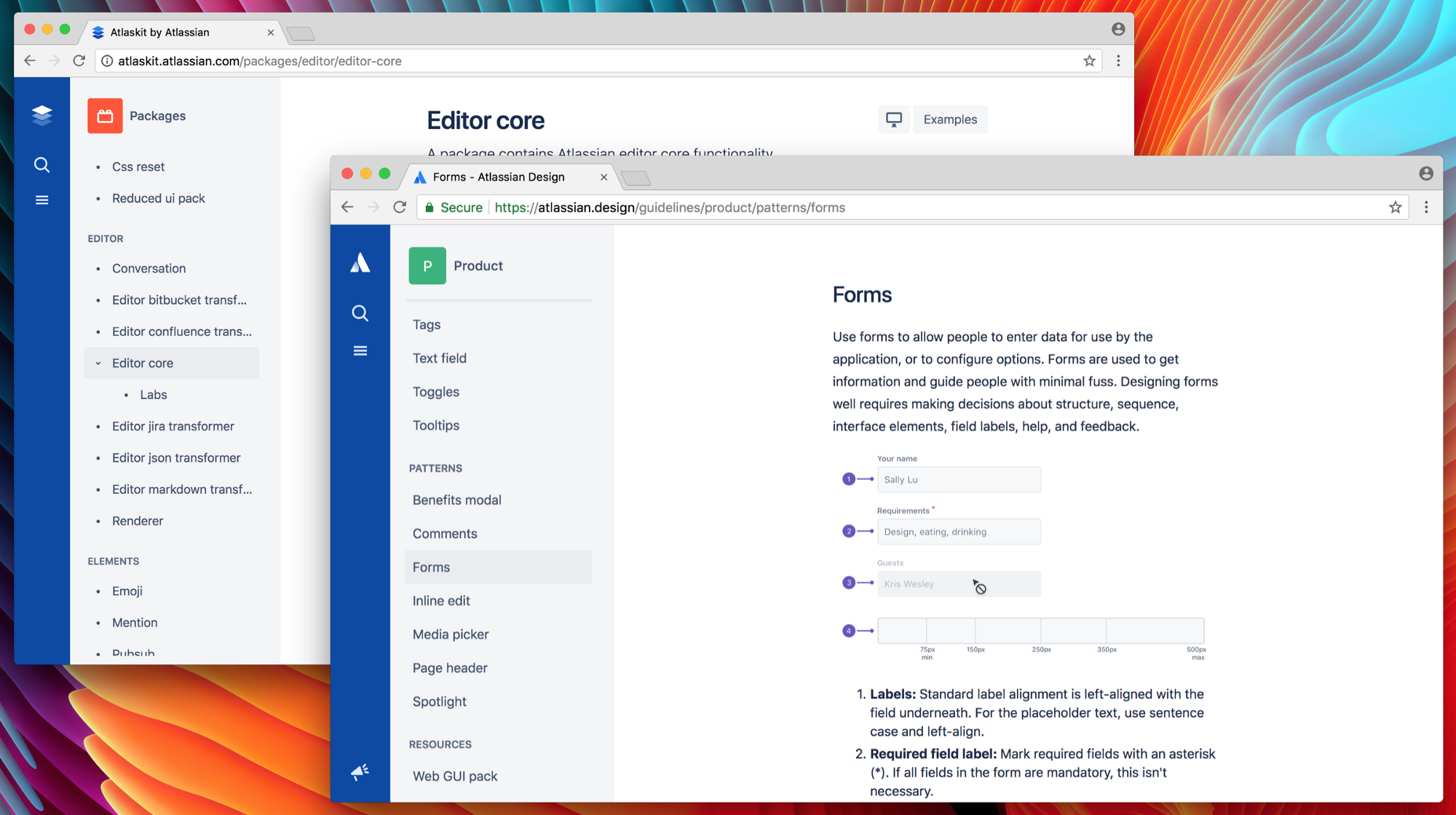Viewport: 1456px width, 815px height.
Task: Open the Chrome menu in the Atlaskit window
Action: pyautogui.click(x=1118, y=61)
